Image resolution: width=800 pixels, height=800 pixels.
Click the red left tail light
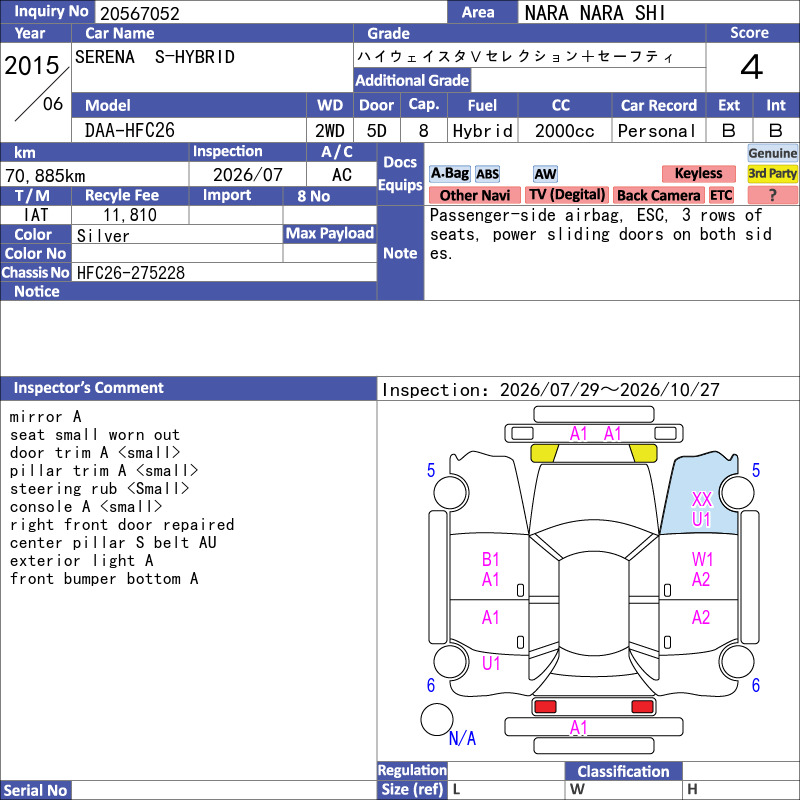pyautogui.click(x=545, y=707)
